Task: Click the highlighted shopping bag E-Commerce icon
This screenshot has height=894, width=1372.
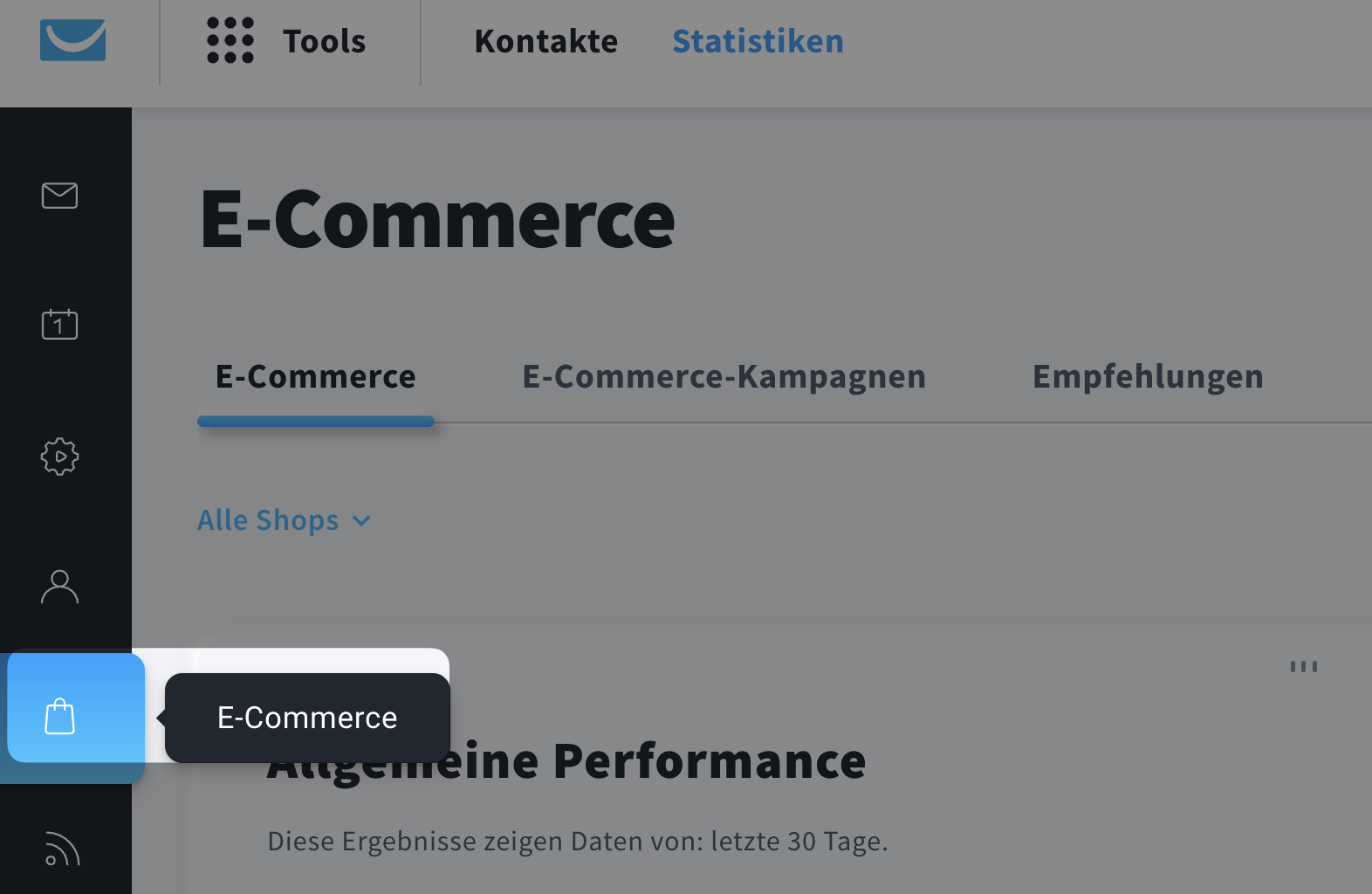Action: tap(59, 714)
